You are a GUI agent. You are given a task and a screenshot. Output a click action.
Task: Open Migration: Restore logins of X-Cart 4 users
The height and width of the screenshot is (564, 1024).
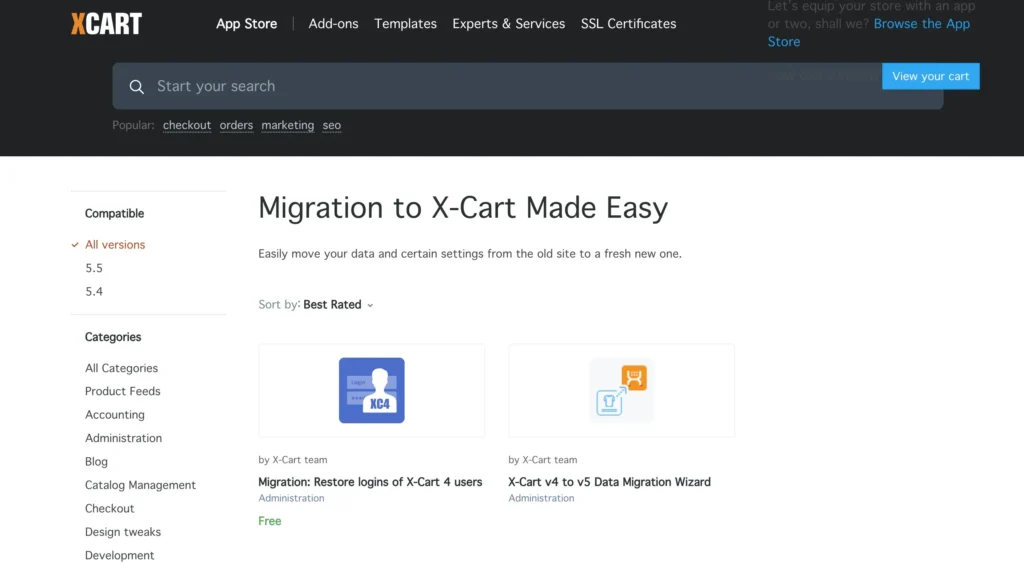click(x=370, y=482)
